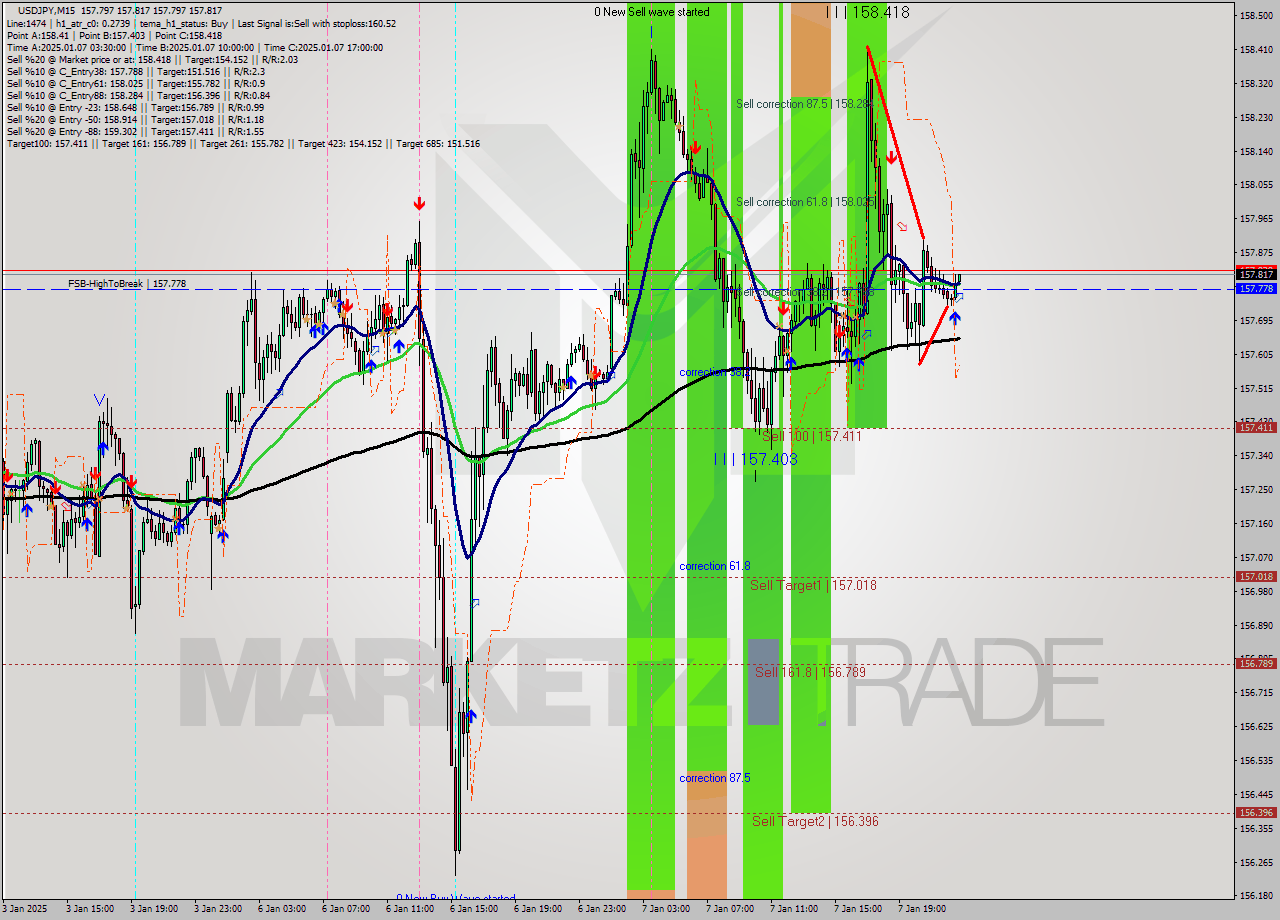Image resolution: width=1280 pixels, height=920 pixels.
Task: Click the blue V marker near 3 Jan 15:00
Action: (100, 400)
